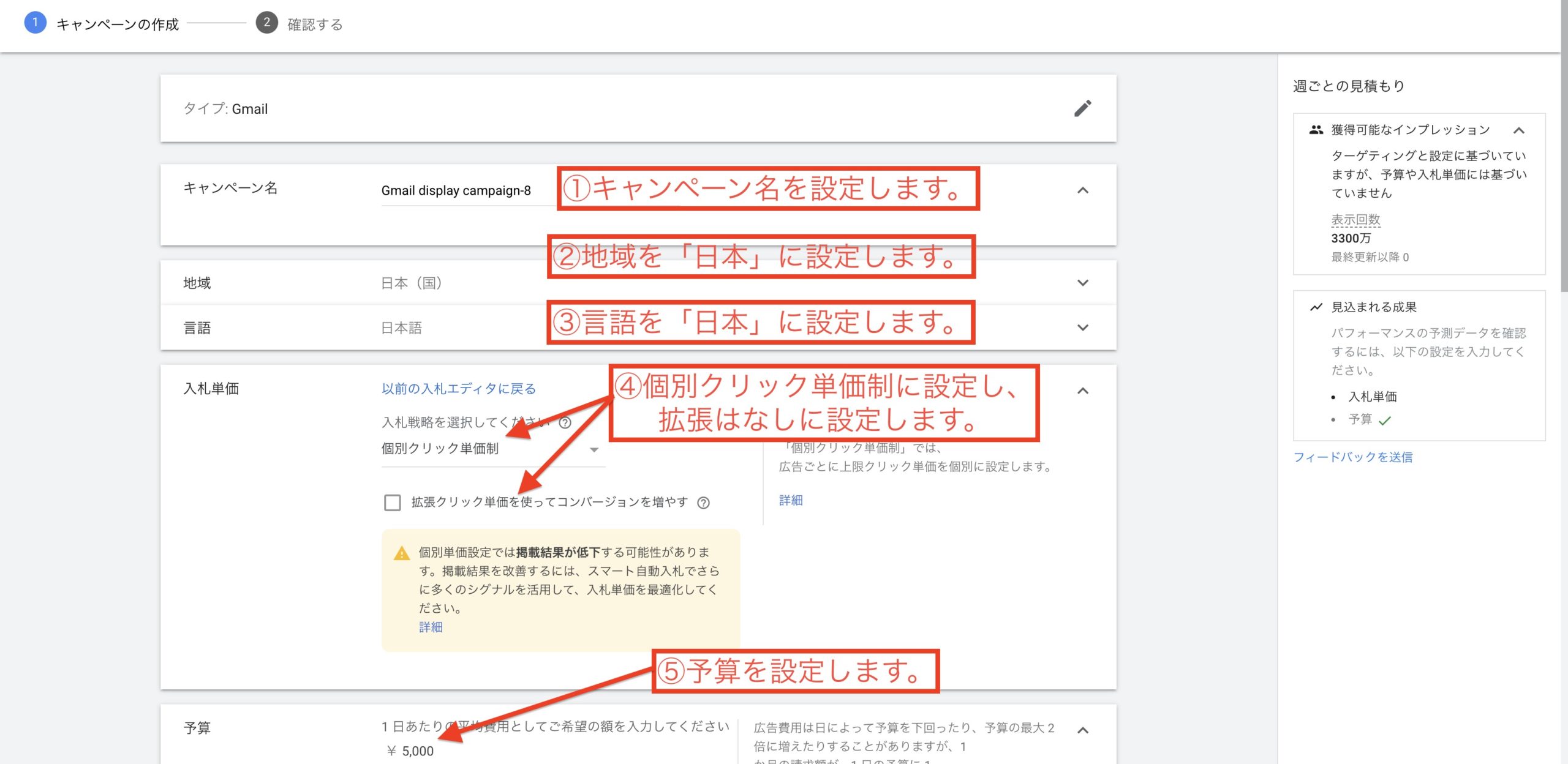Screen dimensions: 1568x764
Task: Collapse the キャンペーン名 section
Action: pos(1082,190)
